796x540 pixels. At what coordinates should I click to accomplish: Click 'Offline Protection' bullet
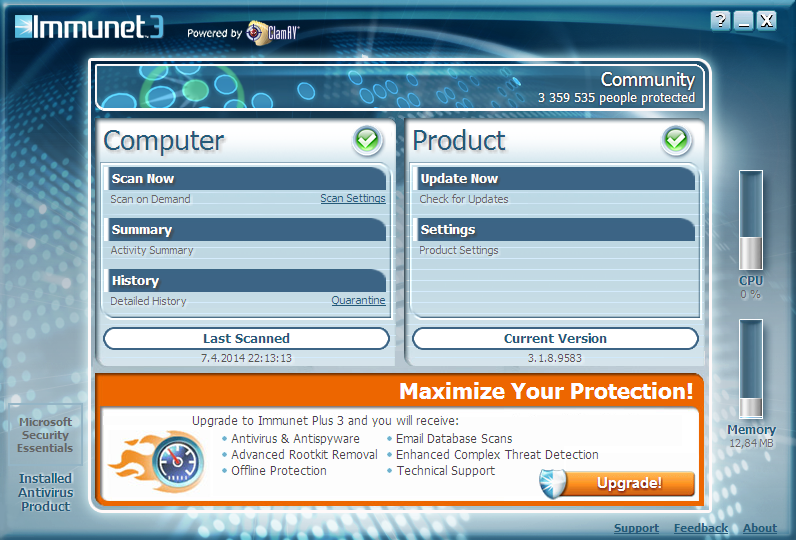pyautogui.click(x=279, y=470)
